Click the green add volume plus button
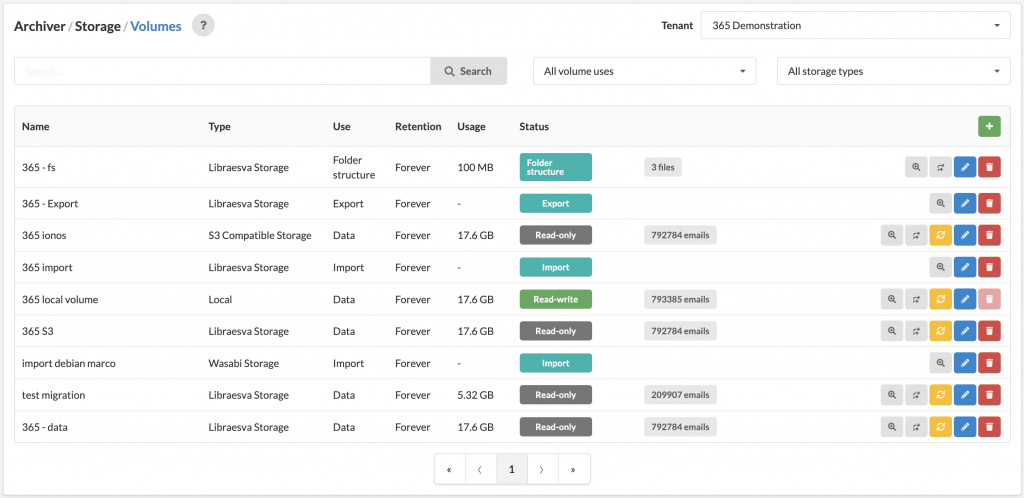Screen dimensions: 1024x498 (989, 127)
